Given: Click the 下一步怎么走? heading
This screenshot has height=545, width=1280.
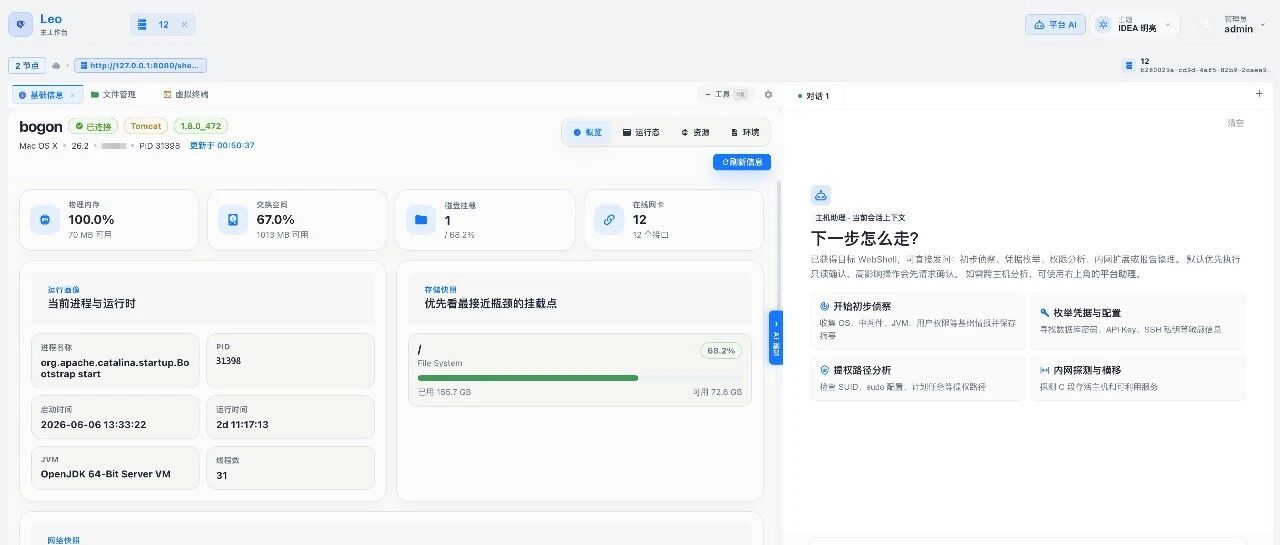Looking at the screenshot, I should pos(865,238).
